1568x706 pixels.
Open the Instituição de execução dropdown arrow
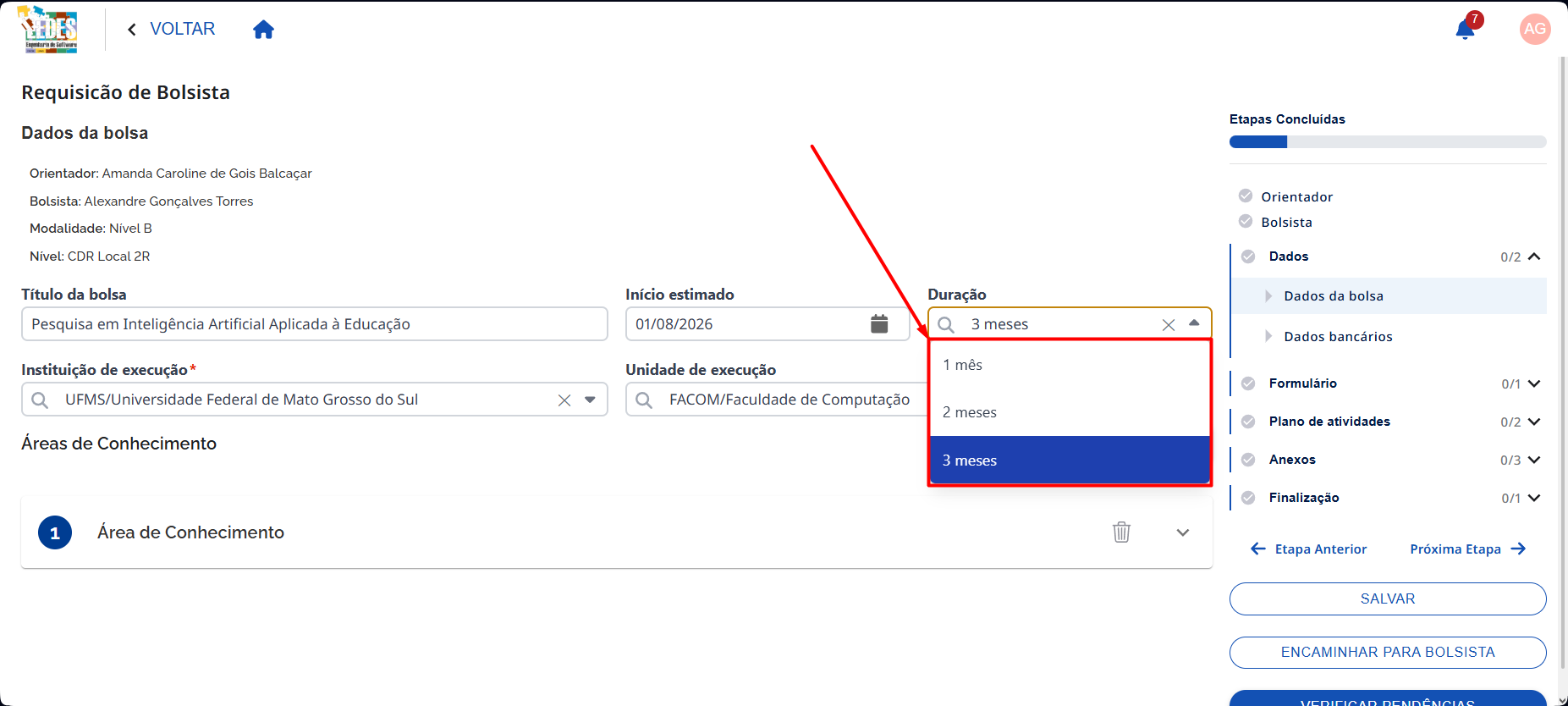click(x=590, y=400)
